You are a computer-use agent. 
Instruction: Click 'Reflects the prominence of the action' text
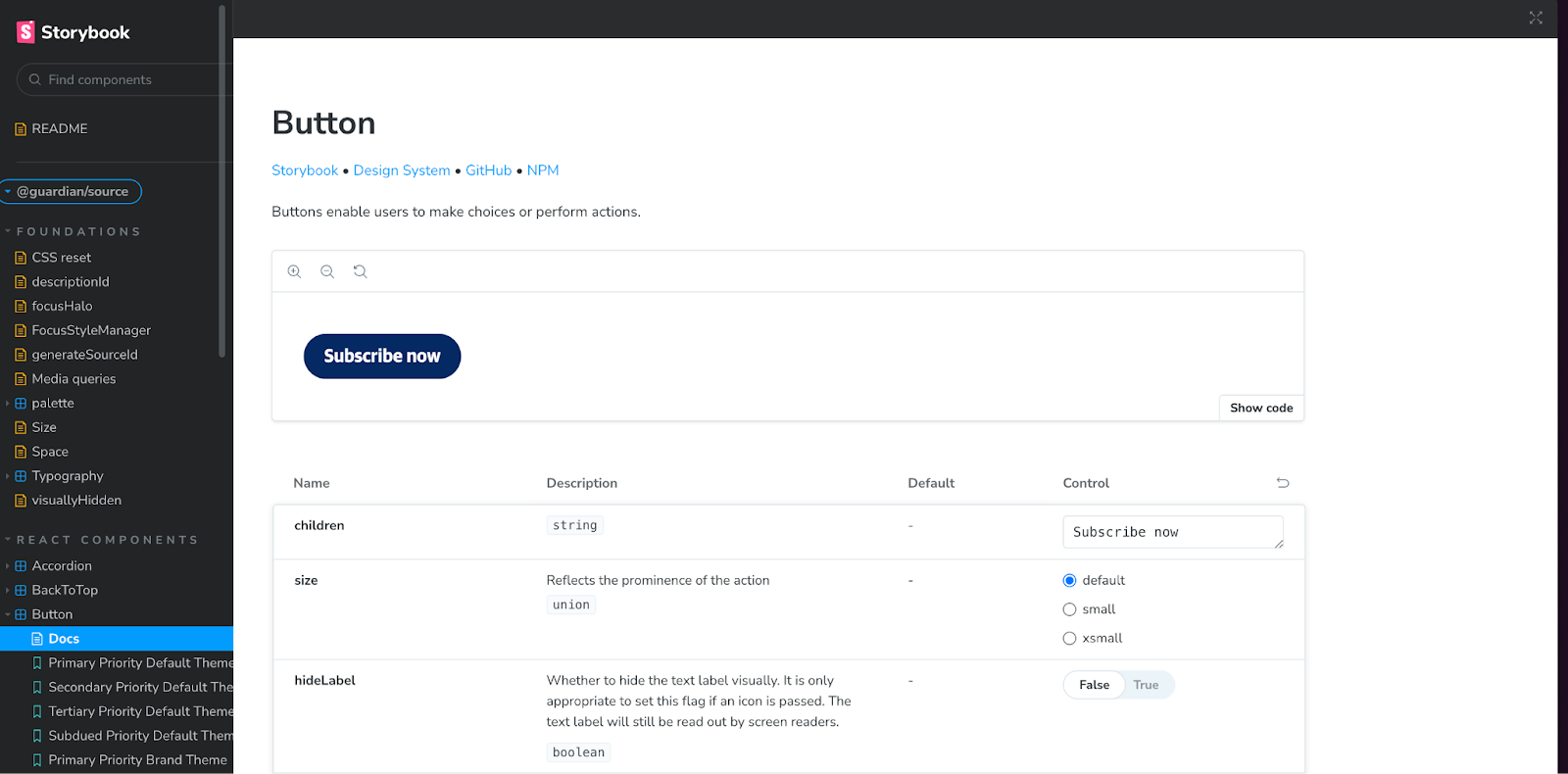(658, 581)
